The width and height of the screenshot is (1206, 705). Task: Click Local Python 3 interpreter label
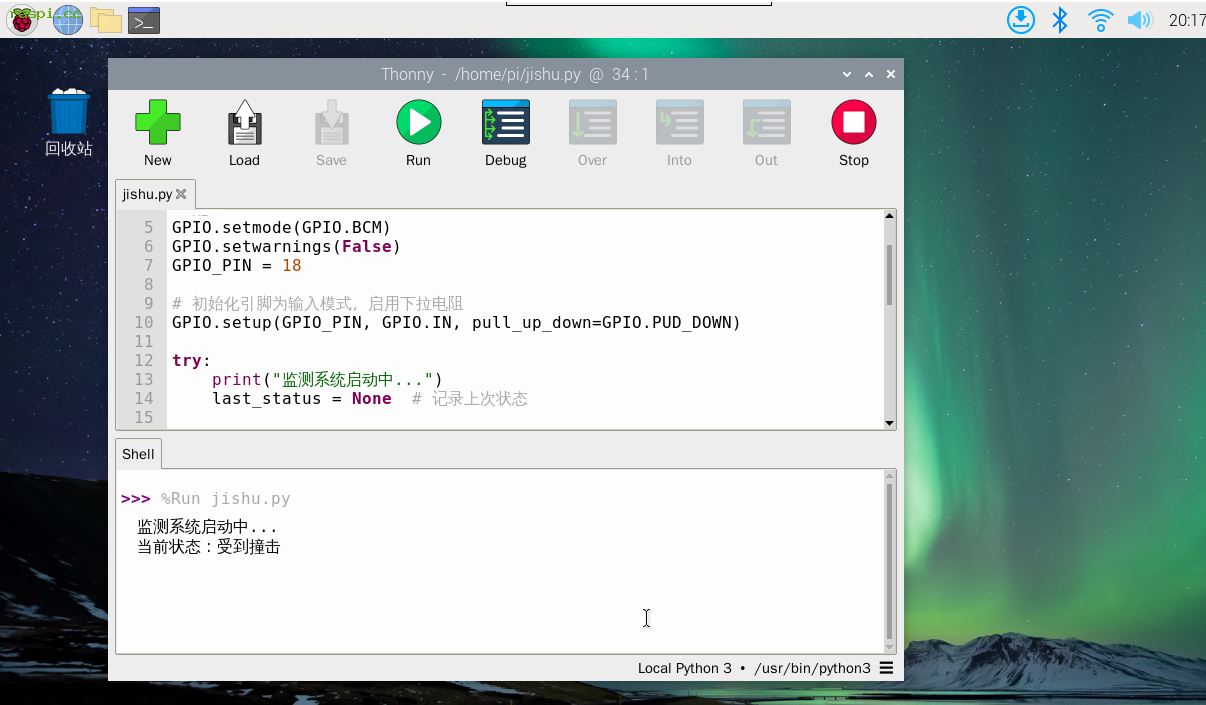tap(684, 668)
